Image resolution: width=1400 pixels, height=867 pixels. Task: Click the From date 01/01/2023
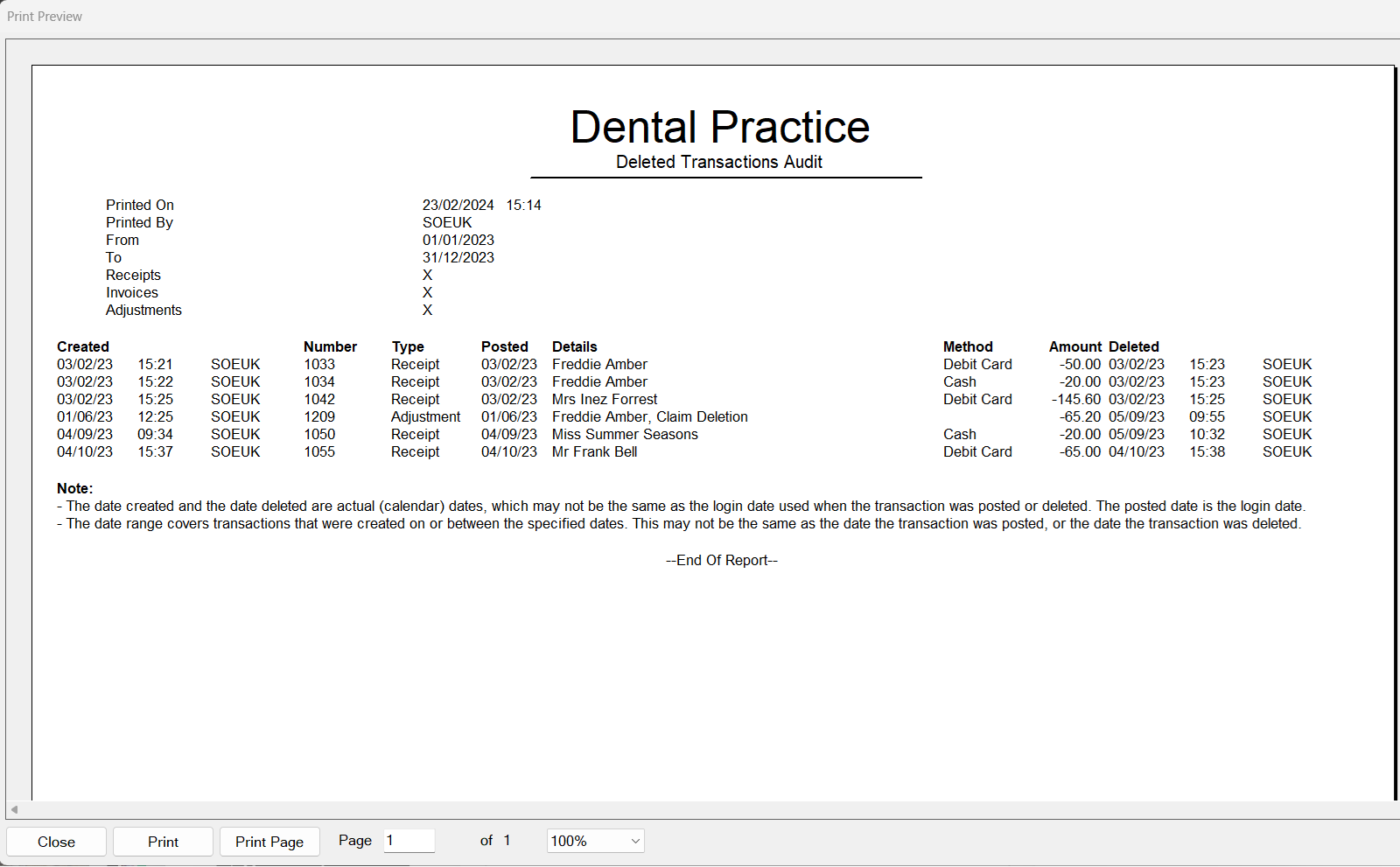point(458,240)
